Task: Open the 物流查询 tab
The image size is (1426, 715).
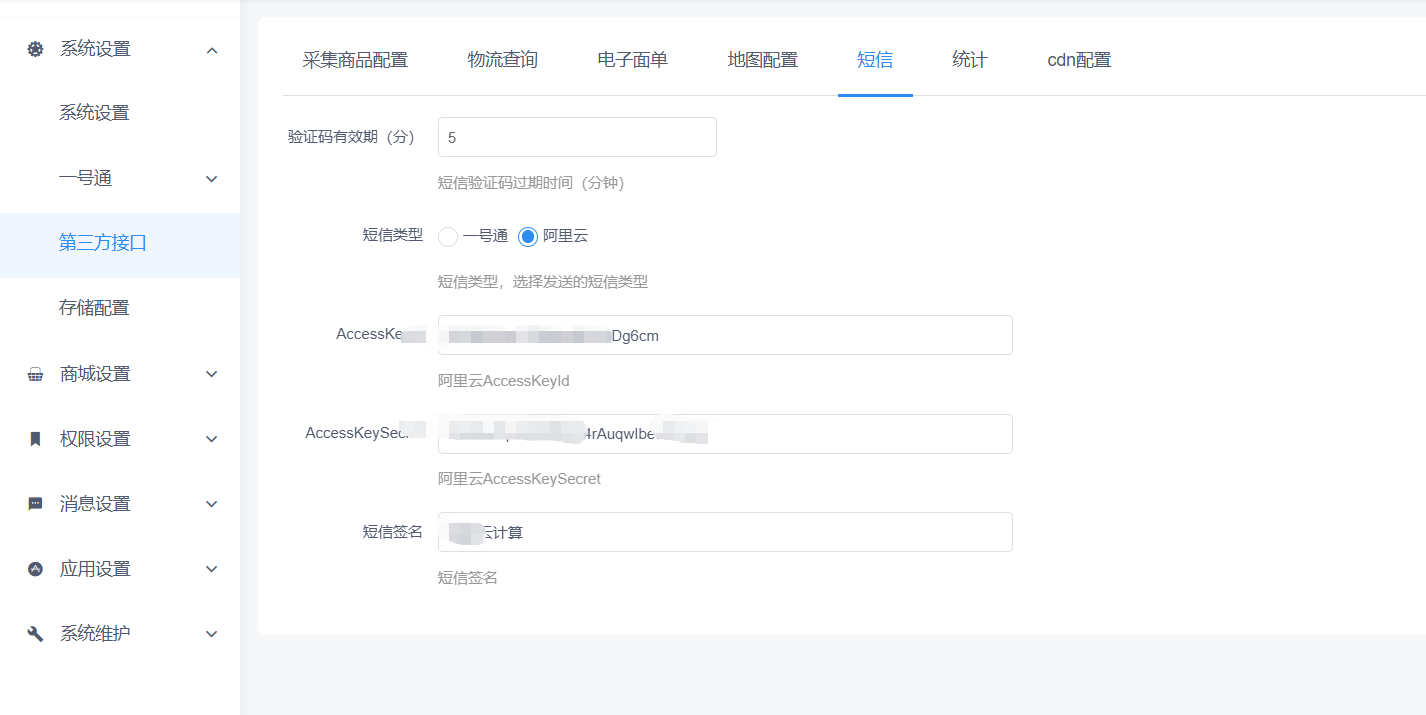Action: tap(502, 60)
